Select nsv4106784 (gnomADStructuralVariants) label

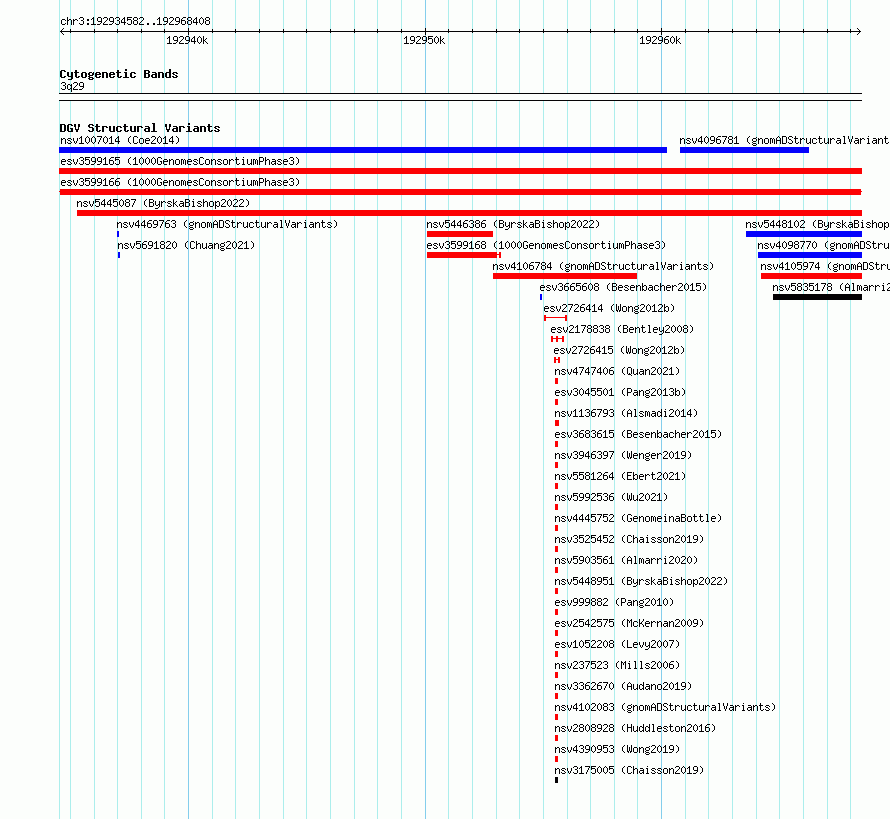[603, 266]
